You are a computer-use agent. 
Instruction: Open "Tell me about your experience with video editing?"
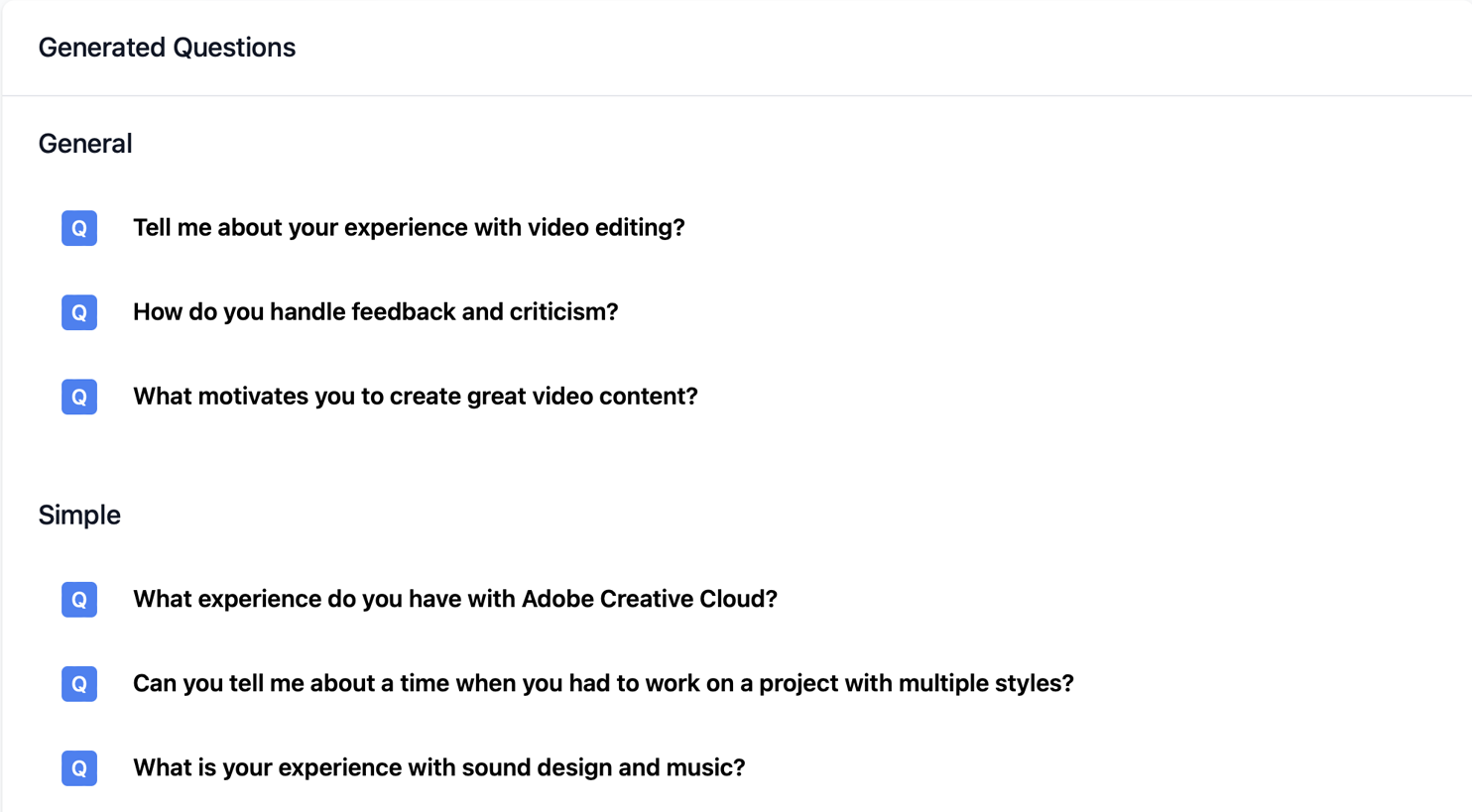408,228
